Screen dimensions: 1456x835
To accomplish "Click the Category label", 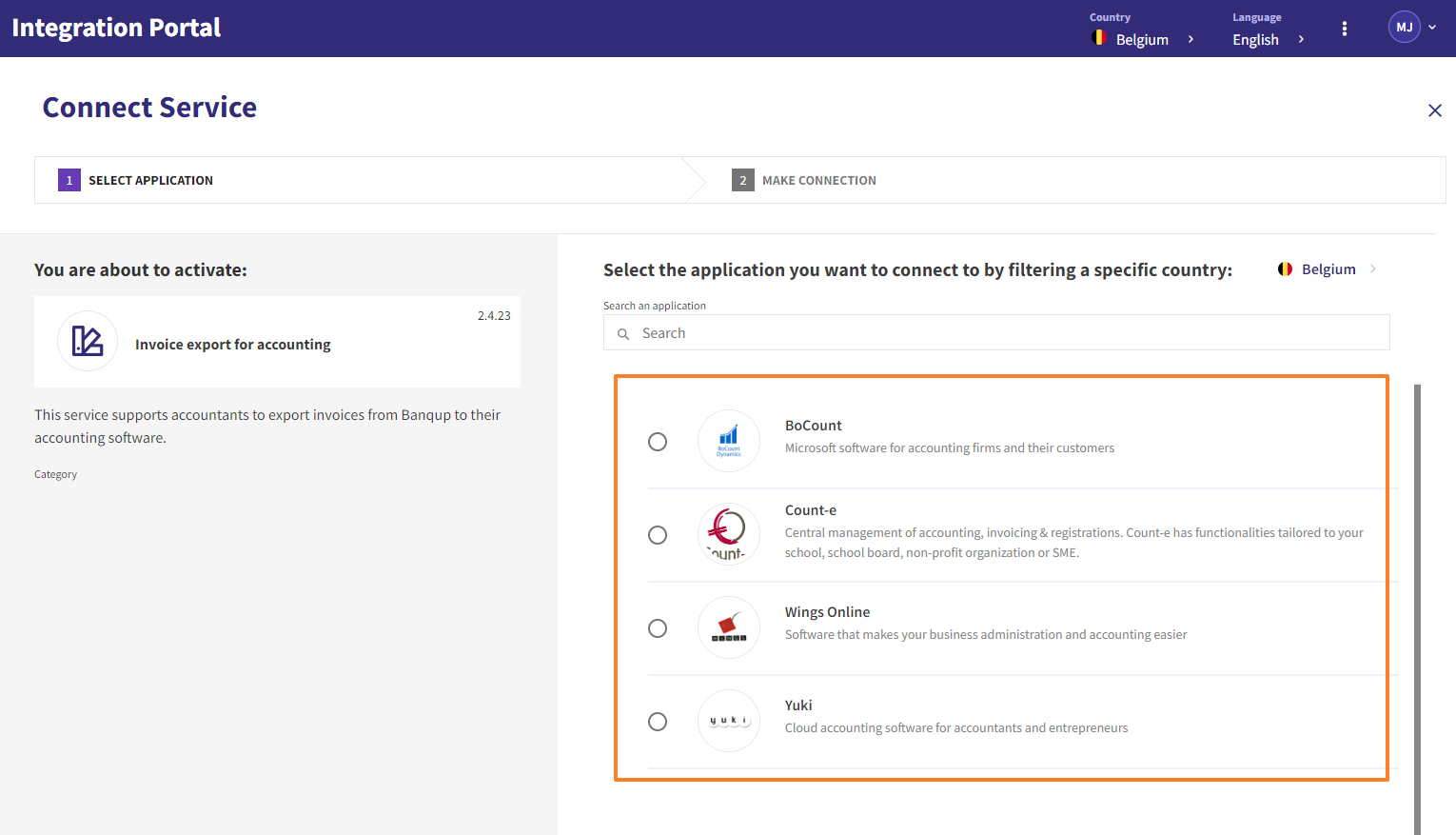I will 56,474.
